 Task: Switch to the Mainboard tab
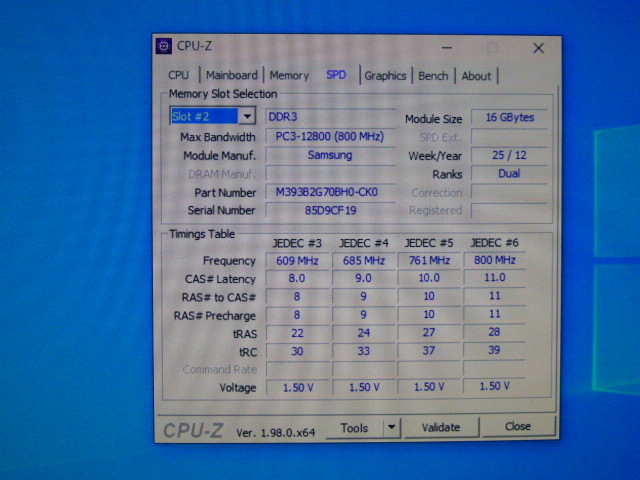click(231, 76)
